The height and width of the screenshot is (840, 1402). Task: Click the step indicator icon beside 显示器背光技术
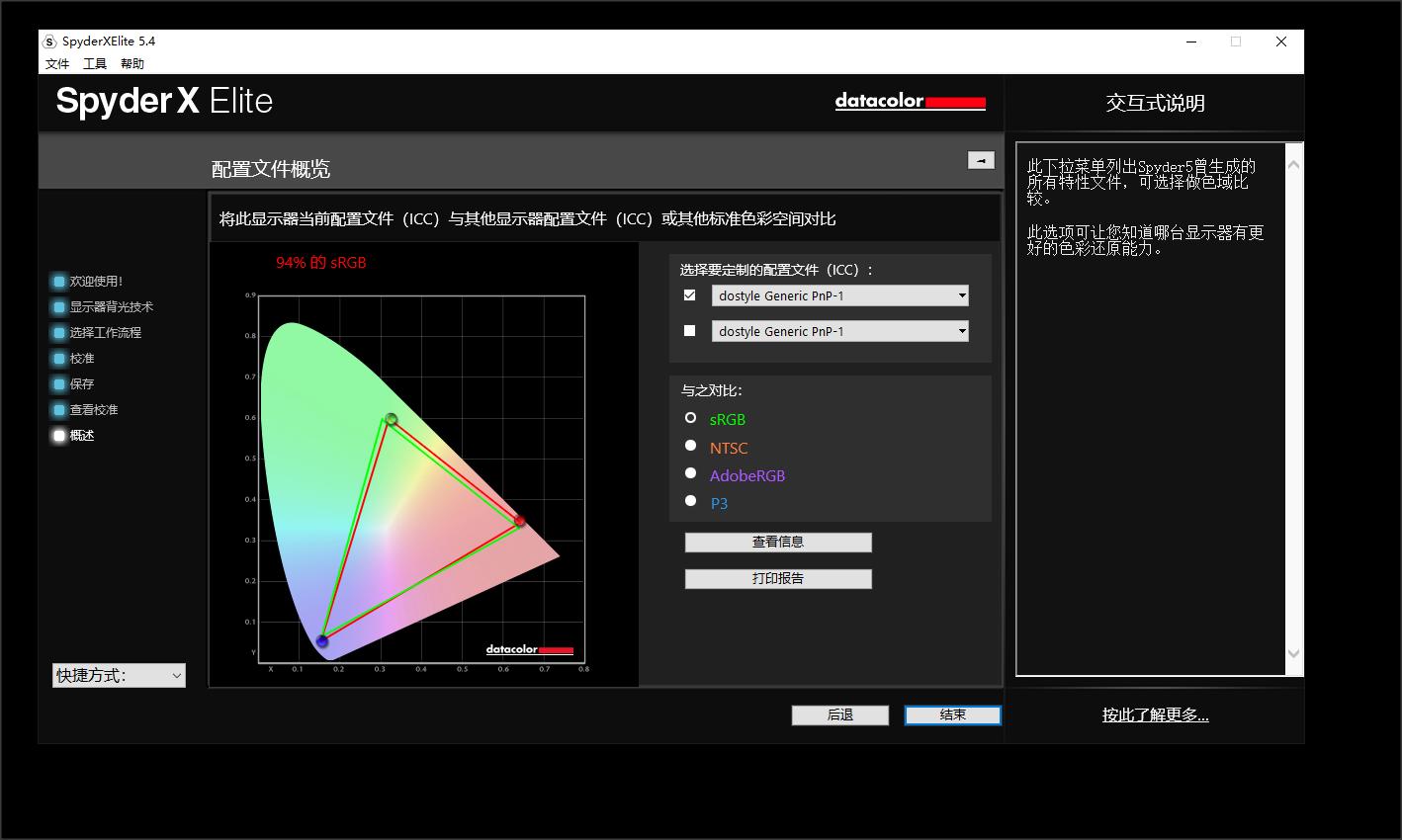59,307
